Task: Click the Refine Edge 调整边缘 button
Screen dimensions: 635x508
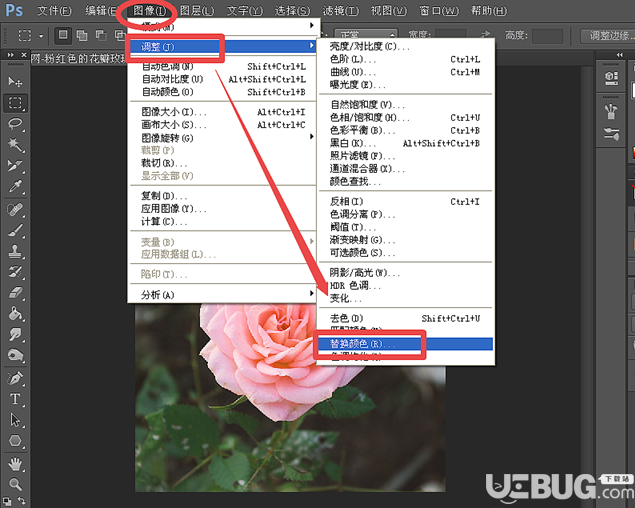Action: point(607,36)
